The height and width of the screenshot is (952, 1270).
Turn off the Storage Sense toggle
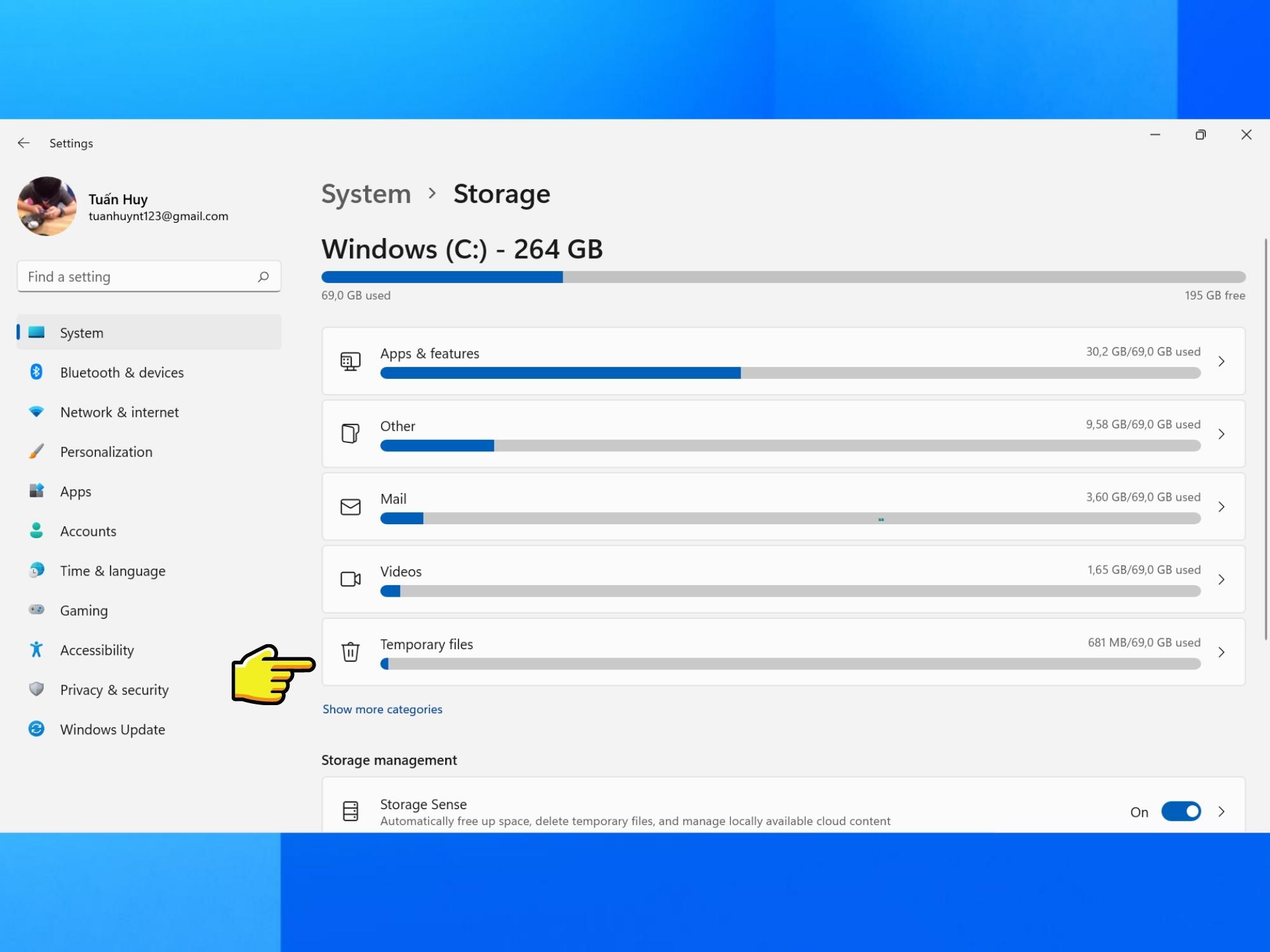pos(1181,811)
